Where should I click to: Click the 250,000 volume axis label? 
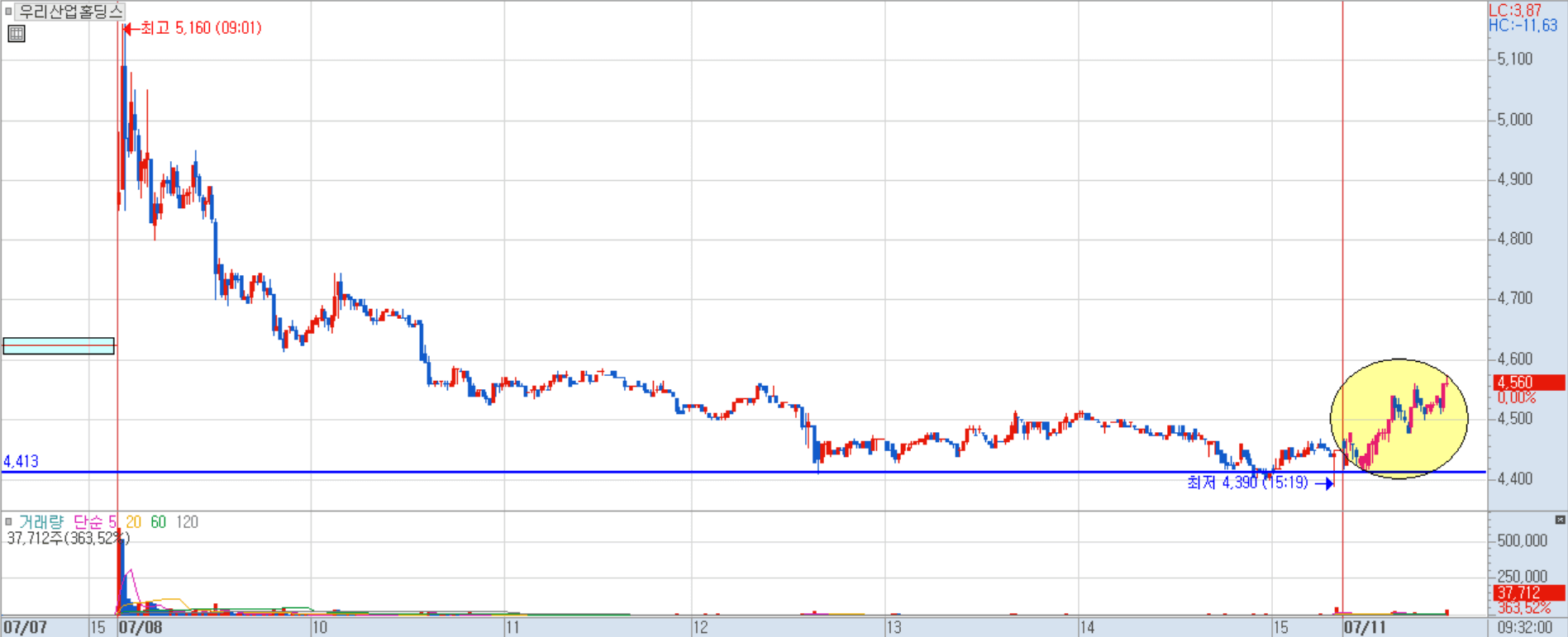1522,577
